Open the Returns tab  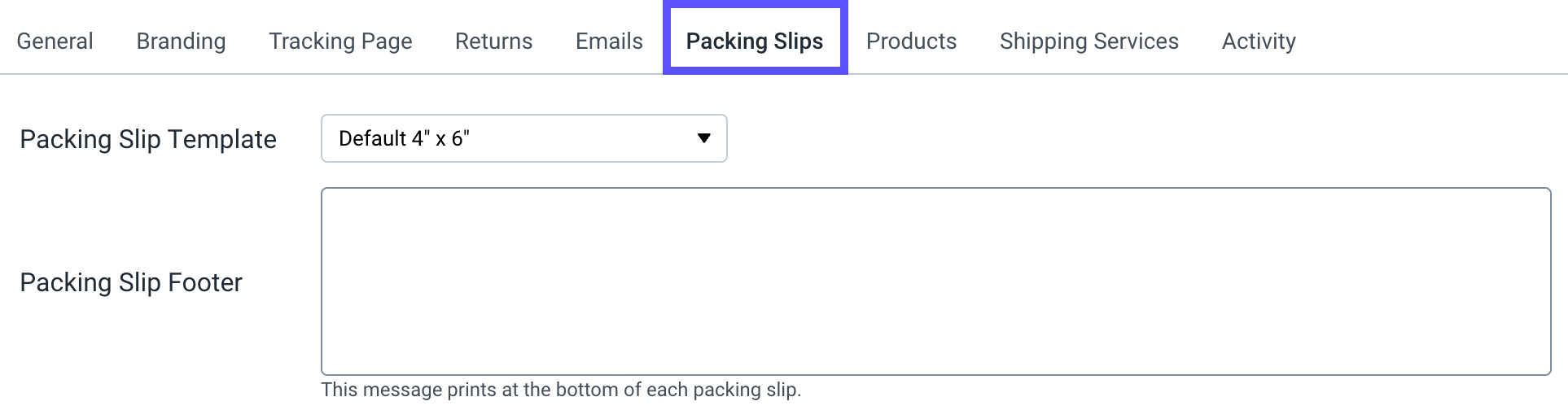point(493,41)
